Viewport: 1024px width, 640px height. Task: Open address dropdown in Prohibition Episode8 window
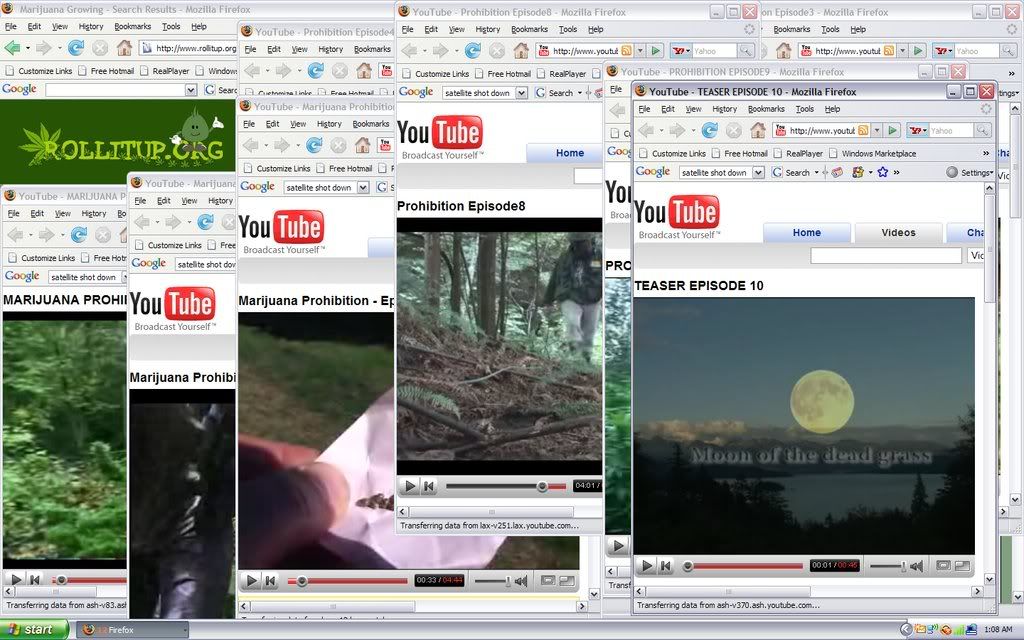pos(641,50)
